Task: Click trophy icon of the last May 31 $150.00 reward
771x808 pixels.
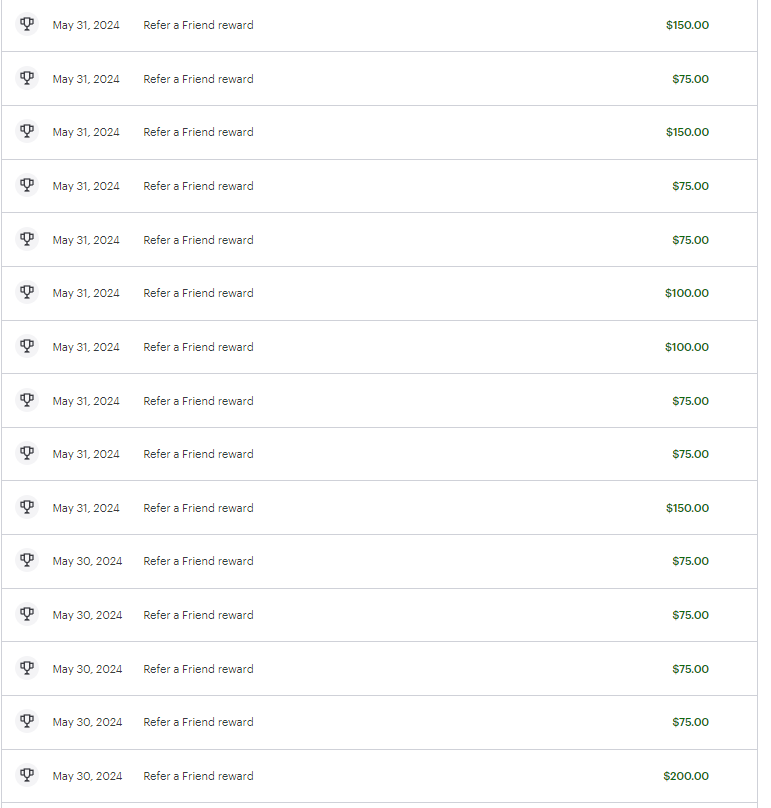Action: [27, 507]
